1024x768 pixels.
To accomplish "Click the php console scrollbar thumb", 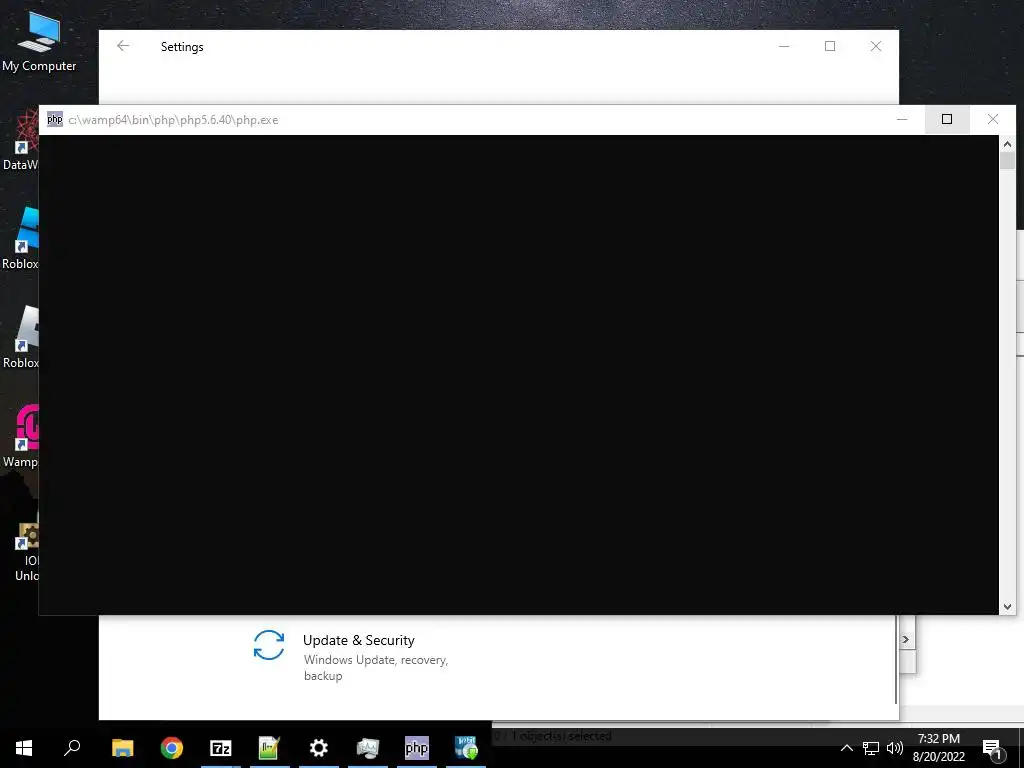I will 1007,161.
